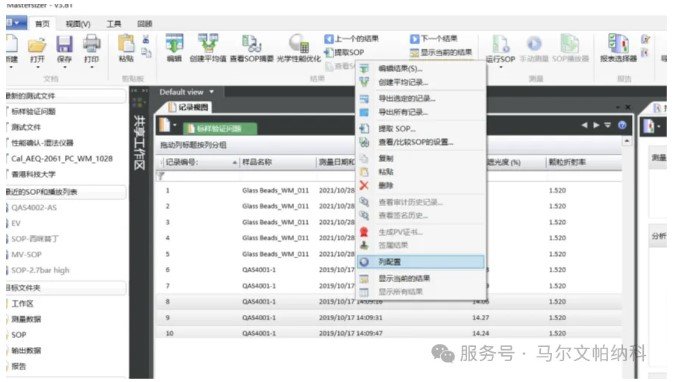
Task: Click 下一个结果 button
Action: [434, 39]
